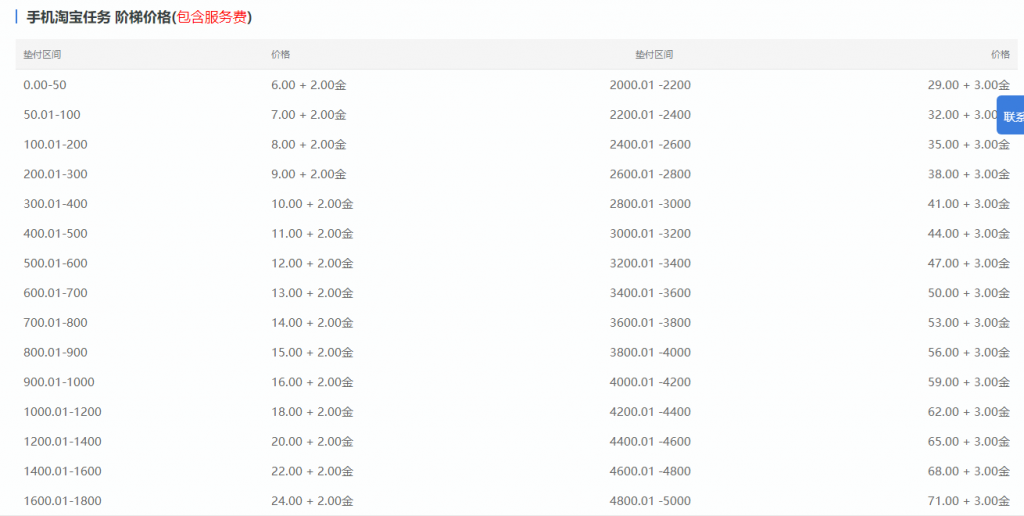1024x516 pixels.
Task: Select the 3000.01 -3200 range cell
Action: point(650,234)
